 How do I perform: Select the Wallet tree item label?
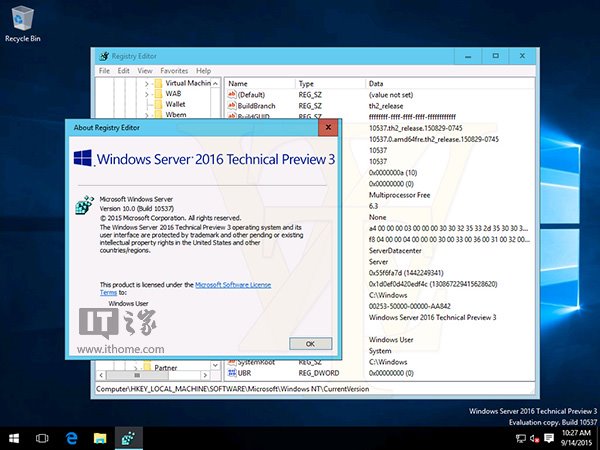[175, 104]
